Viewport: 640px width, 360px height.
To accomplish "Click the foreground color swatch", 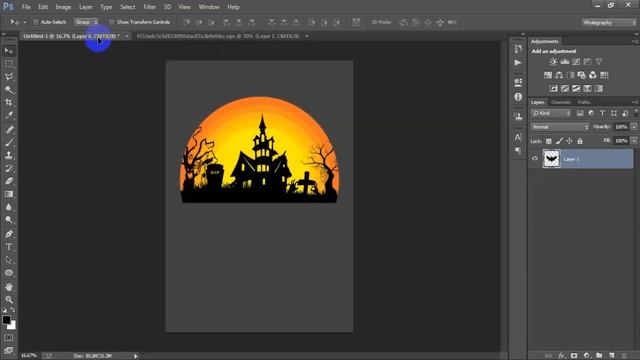I will click(6, 320).
